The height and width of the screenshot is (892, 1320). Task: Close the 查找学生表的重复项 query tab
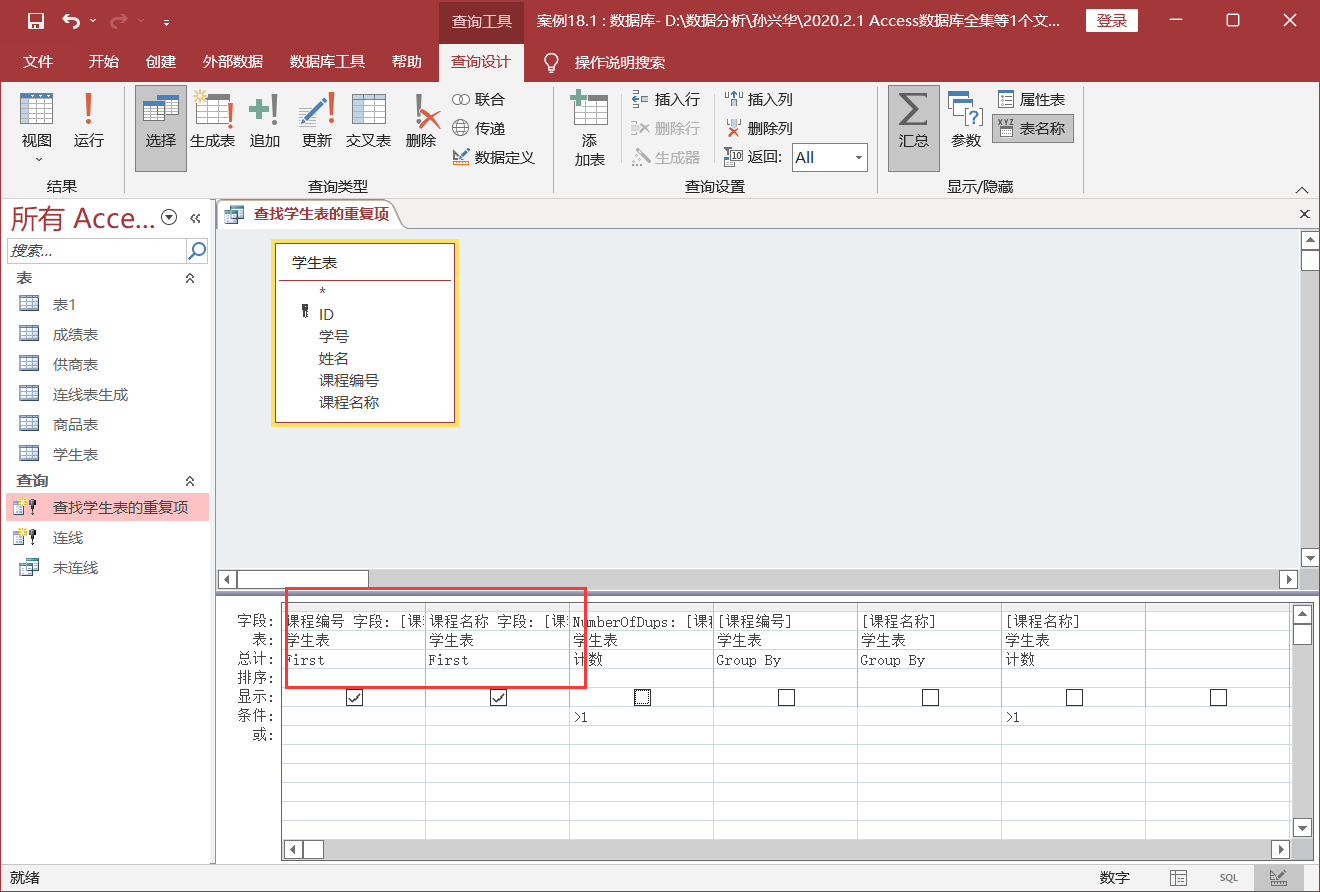1304,214
